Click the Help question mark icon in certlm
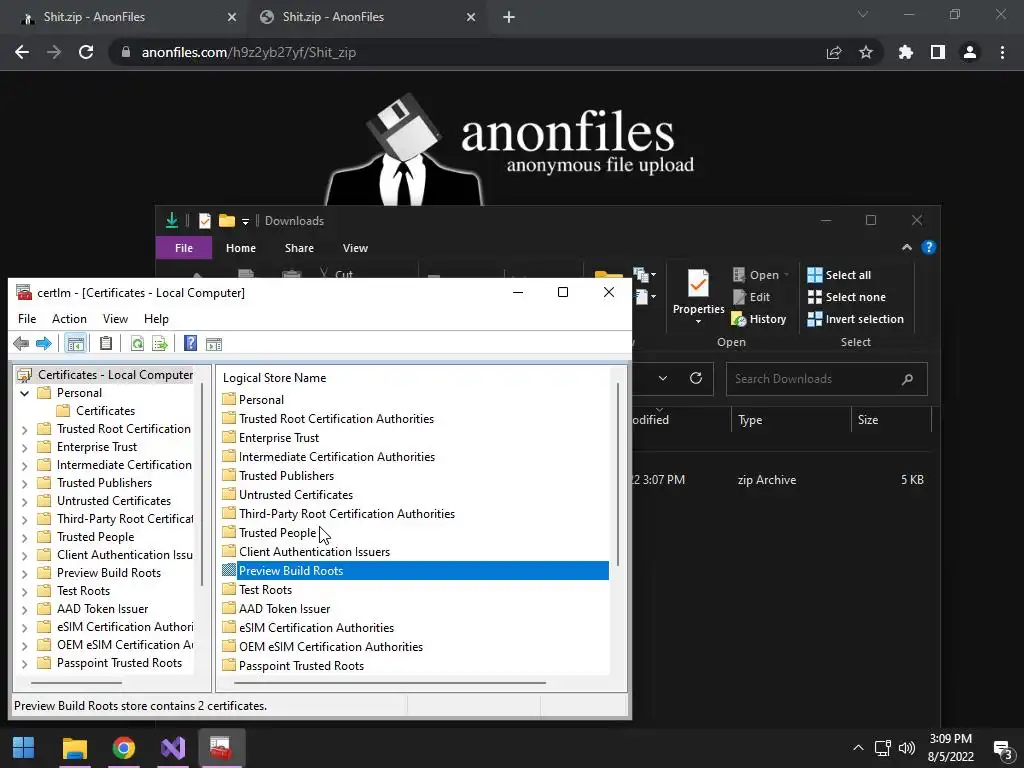The image size is (1024, 768). [190, 344]
